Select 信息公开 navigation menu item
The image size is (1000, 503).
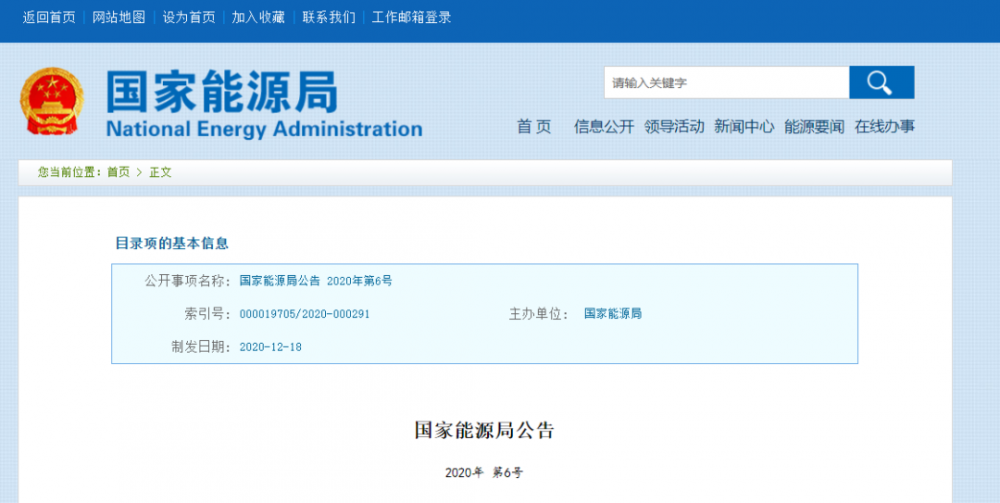[x=604, y=127]
